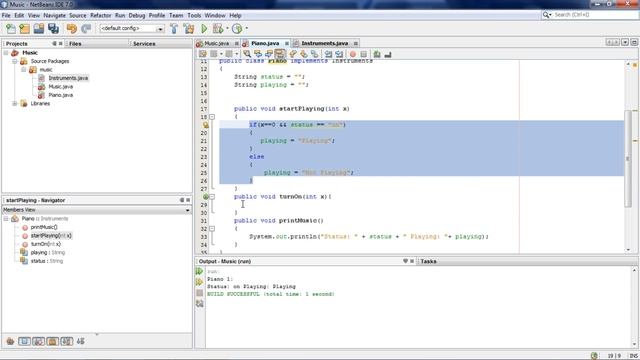This screenshot has height=360, width=640.
Task: Click Toggle Bookmark editor icon
Action: pyautogui.click(x=314, y=54)
